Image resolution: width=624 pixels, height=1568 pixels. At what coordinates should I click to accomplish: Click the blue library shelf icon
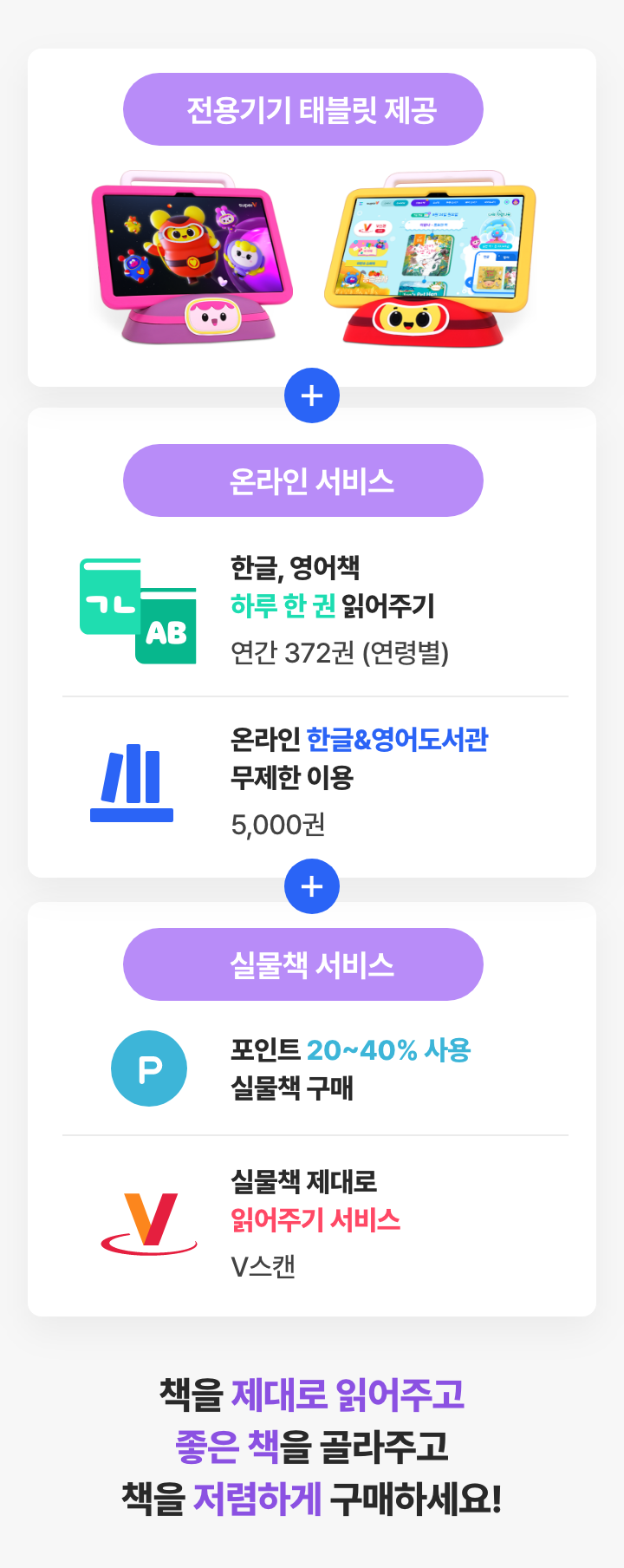coord(132,782)
